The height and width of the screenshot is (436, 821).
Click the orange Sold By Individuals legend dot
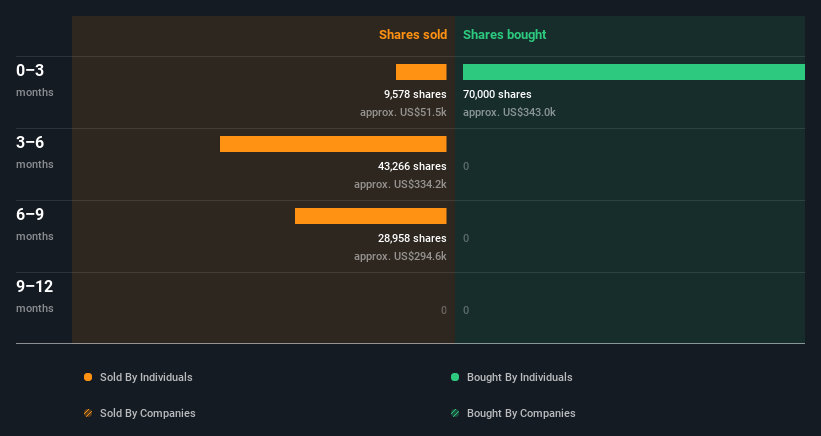point(88,377)
